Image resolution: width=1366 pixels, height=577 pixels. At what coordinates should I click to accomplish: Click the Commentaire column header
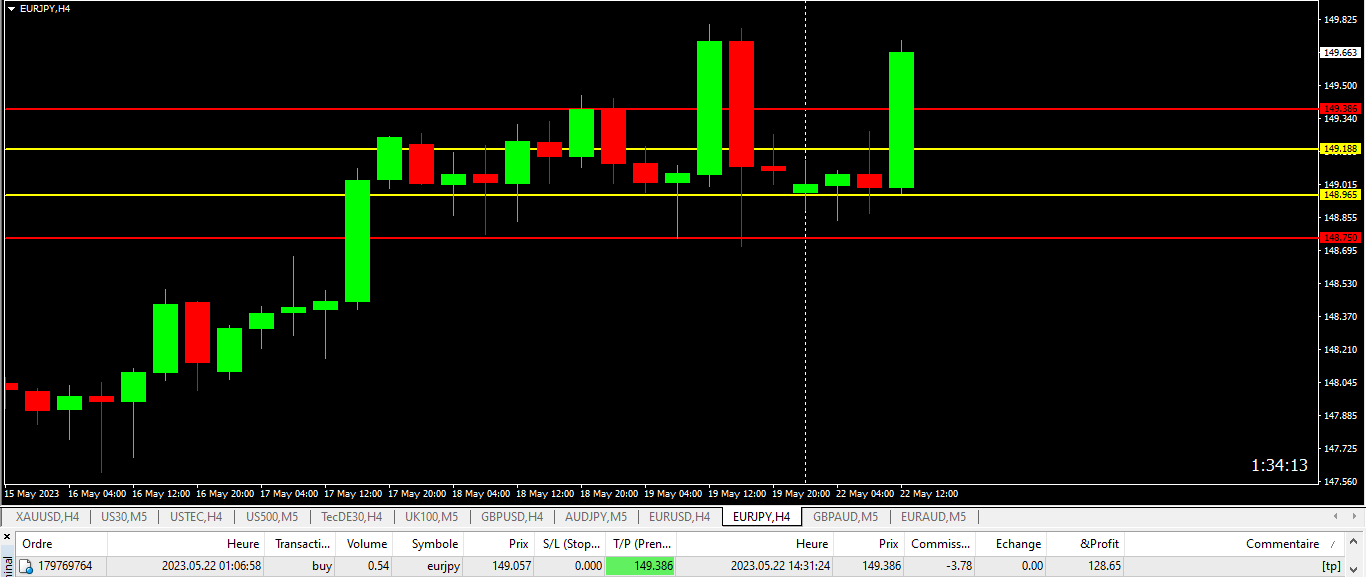click(x=1281, y=544)
